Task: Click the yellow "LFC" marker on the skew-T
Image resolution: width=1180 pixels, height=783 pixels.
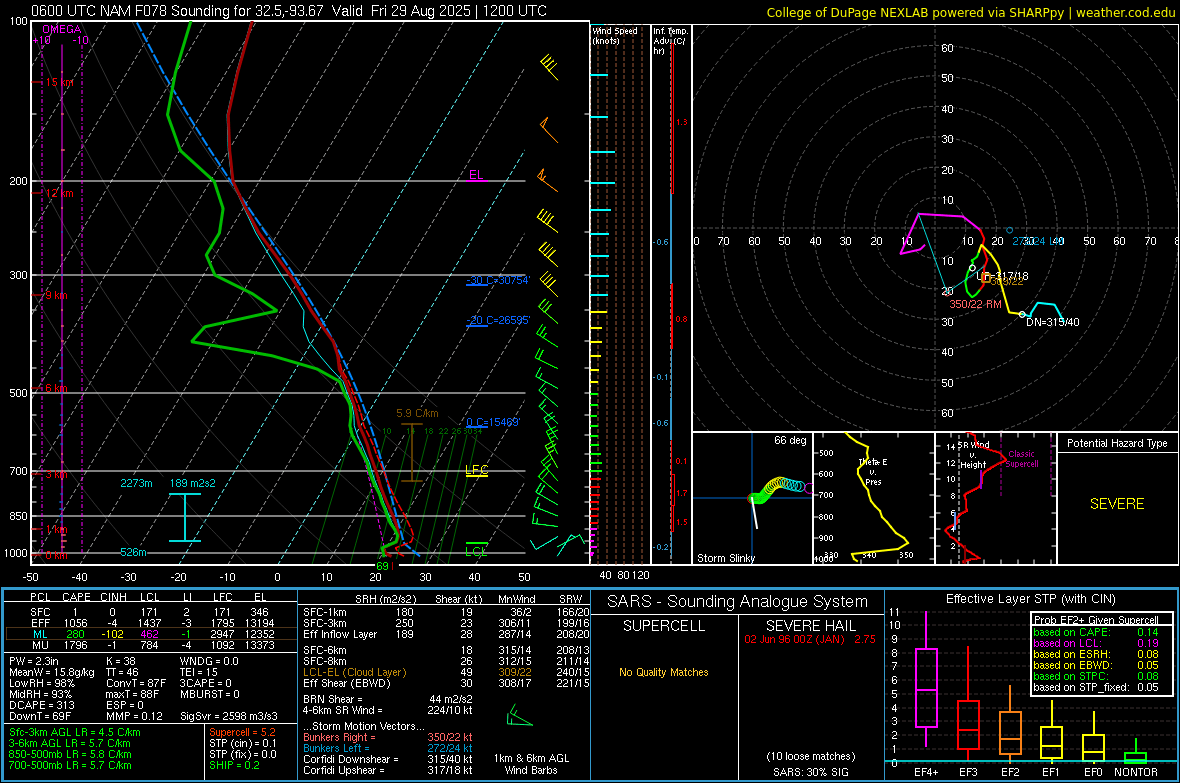Action: (476, 470)
